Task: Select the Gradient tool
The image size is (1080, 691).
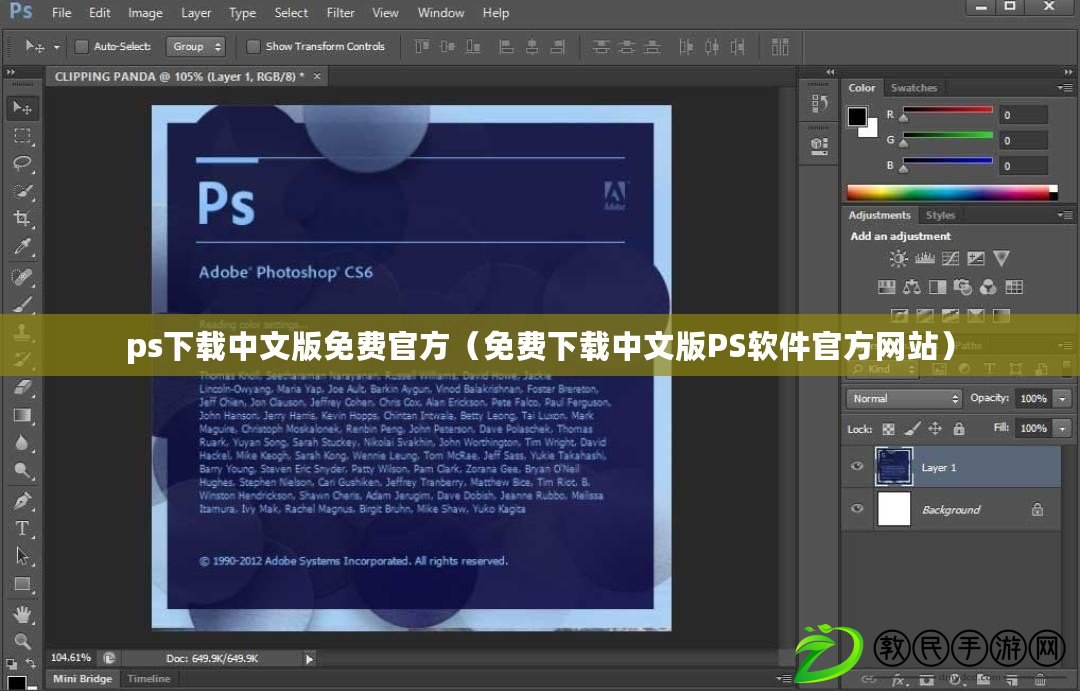Action: (22, 415)
